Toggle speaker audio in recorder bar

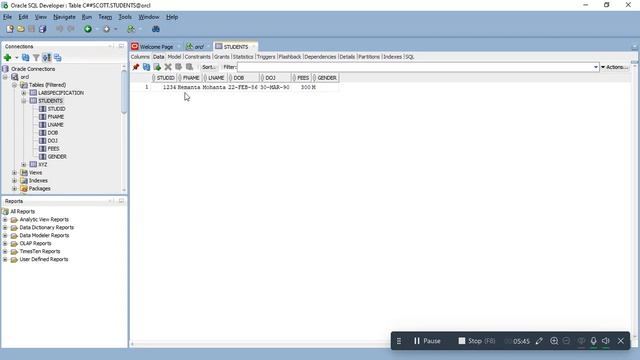click(x=606, y=341)
